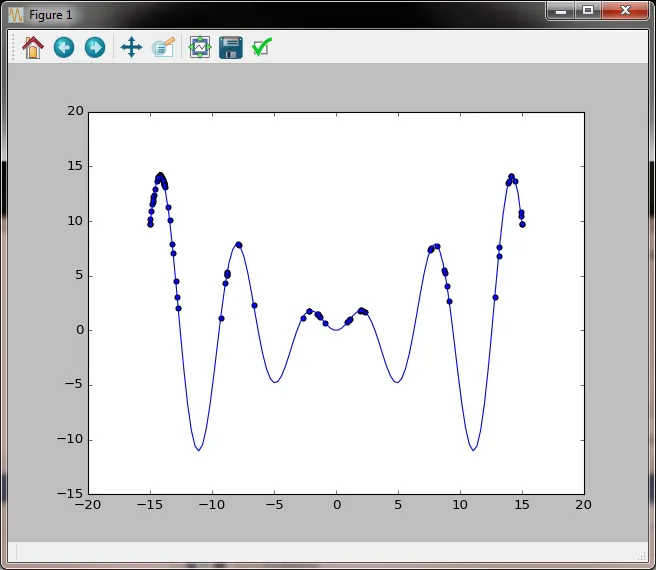656x570 pixels.
Task: Click the y-axis tick label 5
Action: 80,275
